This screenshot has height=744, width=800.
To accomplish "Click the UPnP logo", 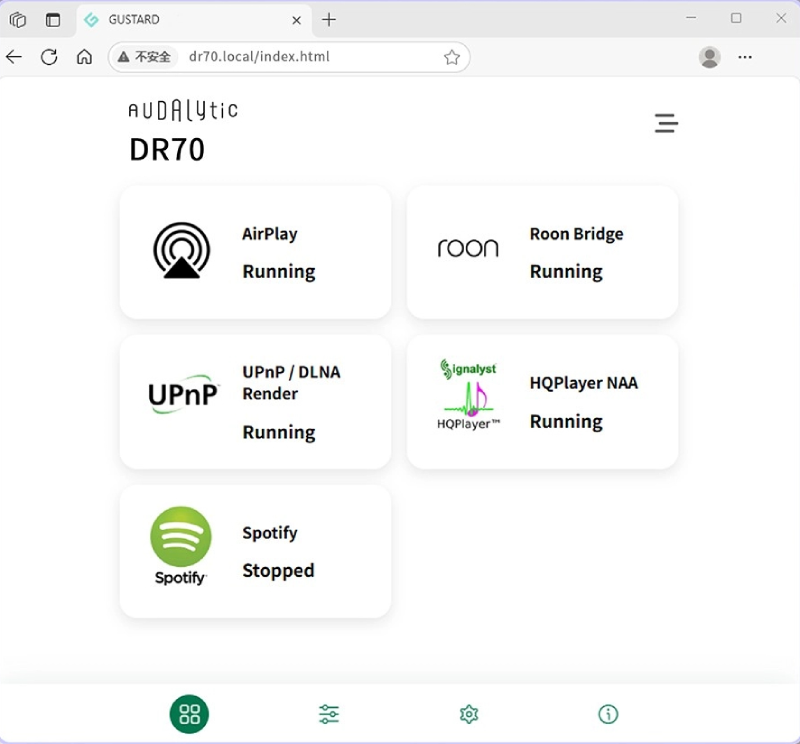I will coord(184,394).
